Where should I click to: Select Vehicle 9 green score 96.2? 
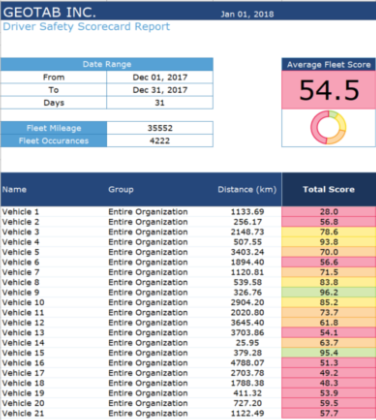click(329, 292)
